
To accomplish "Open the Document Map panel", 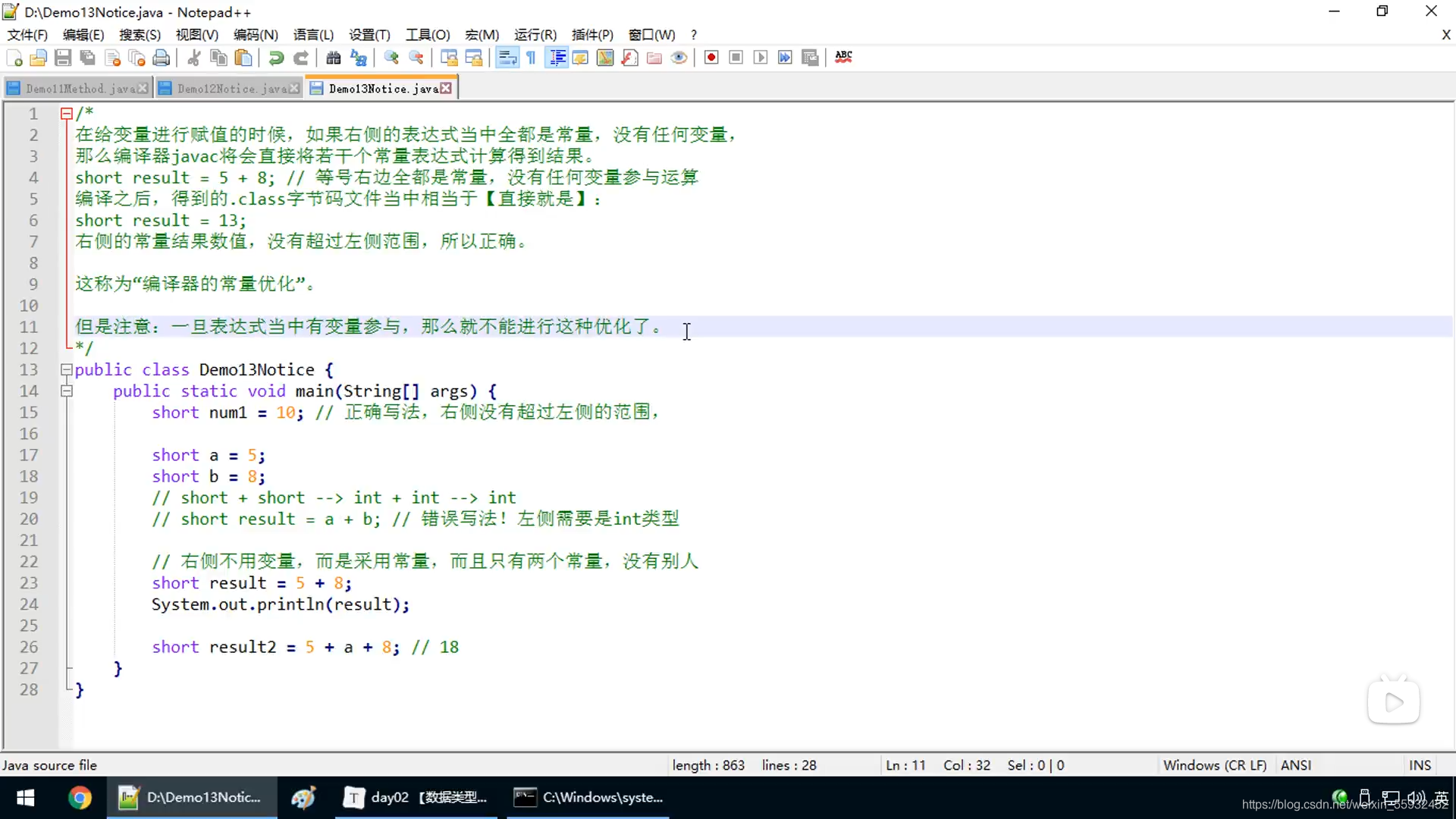I will pos(605,58).
